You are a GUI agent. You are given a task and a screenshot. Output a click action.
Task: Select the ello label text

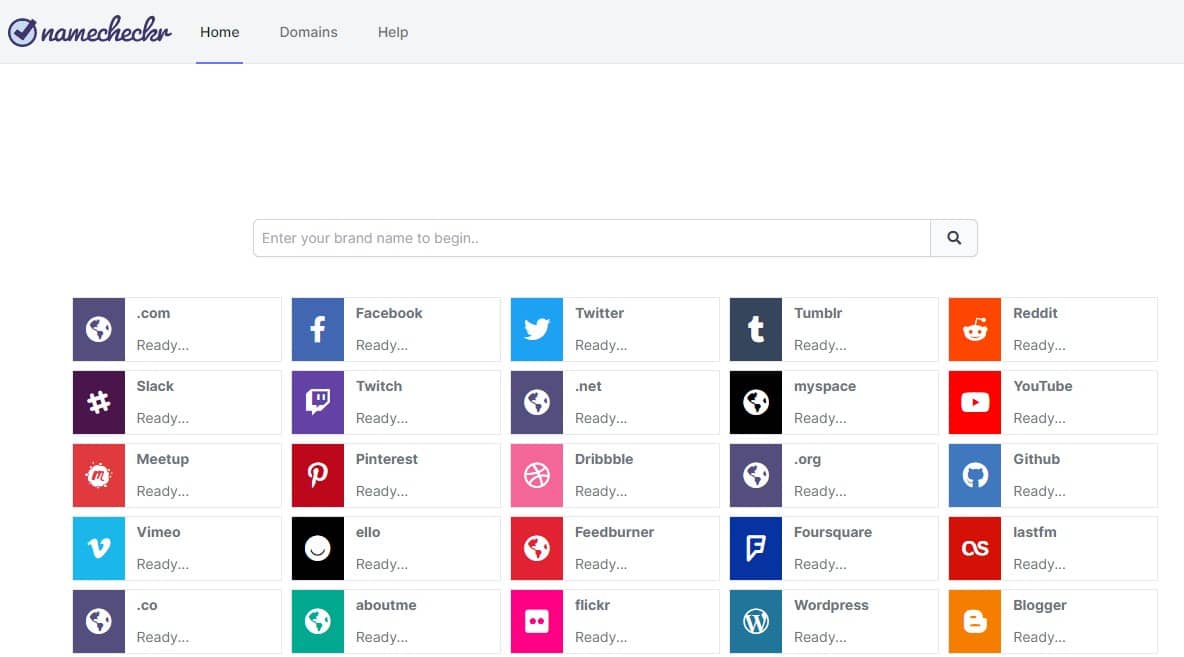(x=368, y=532)
